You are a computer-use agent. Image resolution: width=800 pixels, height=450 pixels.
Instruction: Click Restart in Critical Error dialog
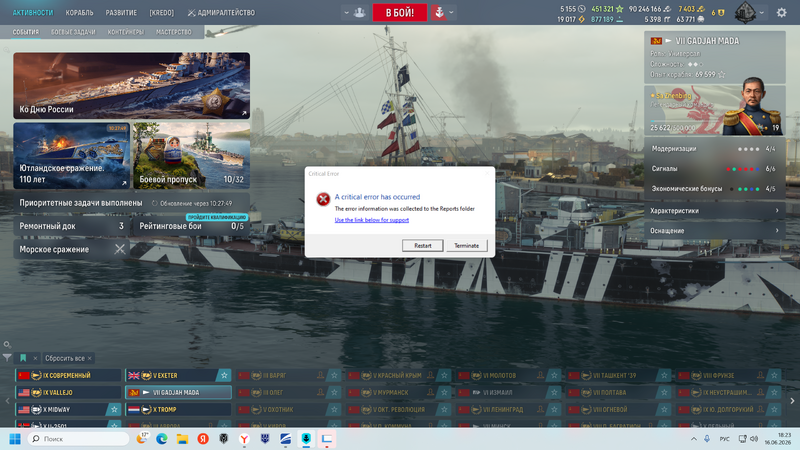click(x=422, y=245)
